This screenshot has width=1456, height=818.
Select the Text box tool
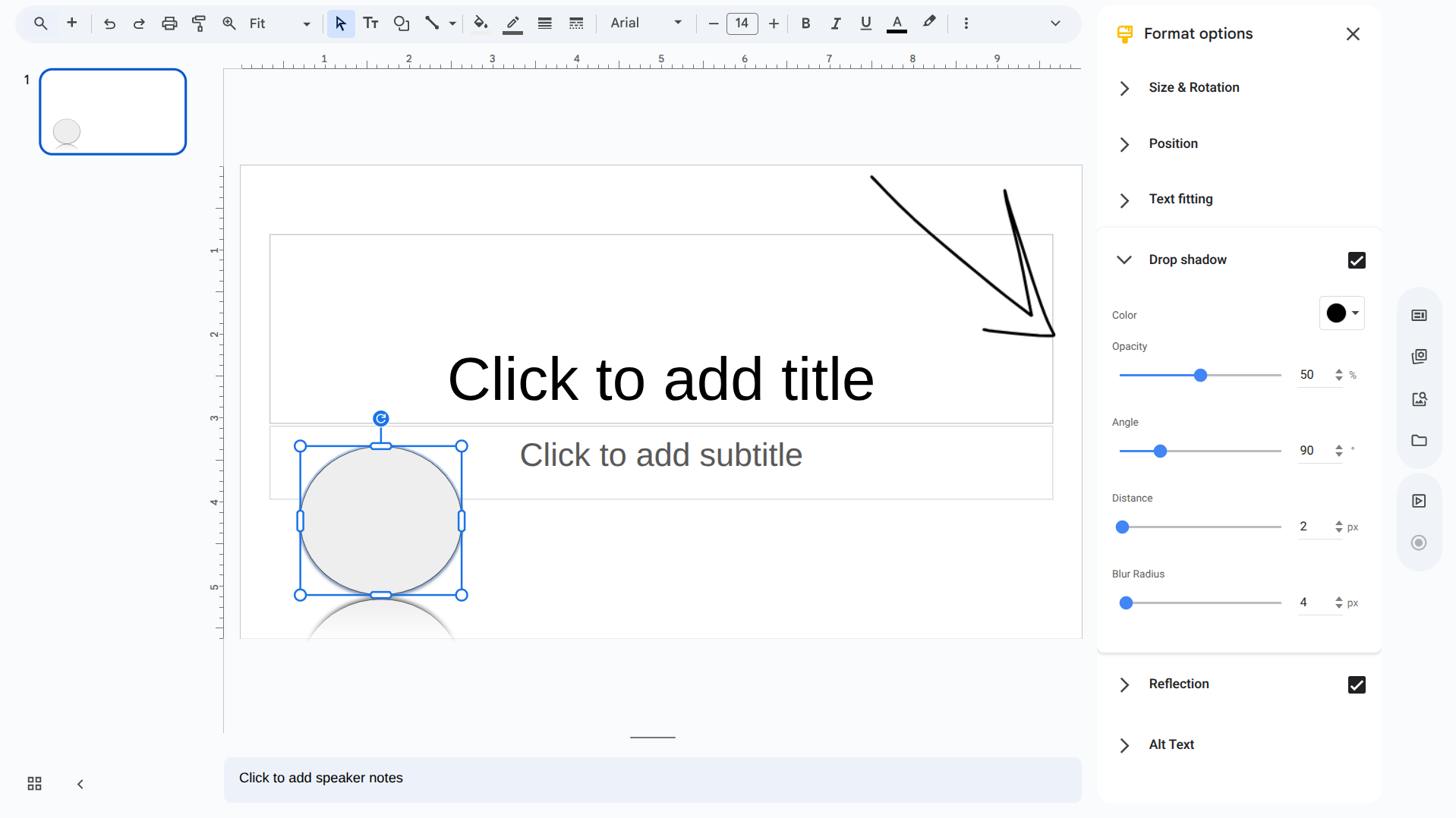coord(370,24)
